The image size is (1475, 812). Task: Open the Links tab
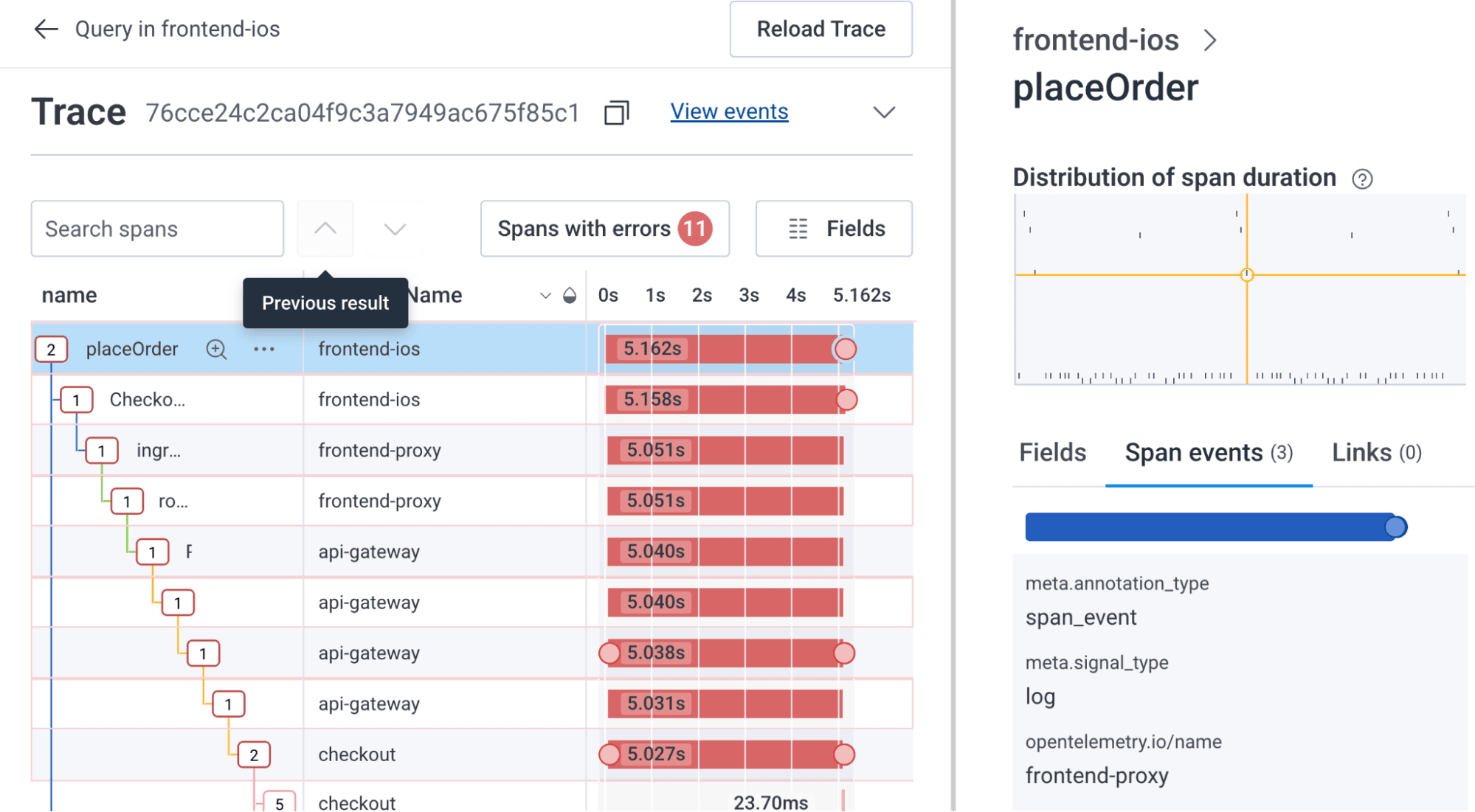tap(1376, 452)
